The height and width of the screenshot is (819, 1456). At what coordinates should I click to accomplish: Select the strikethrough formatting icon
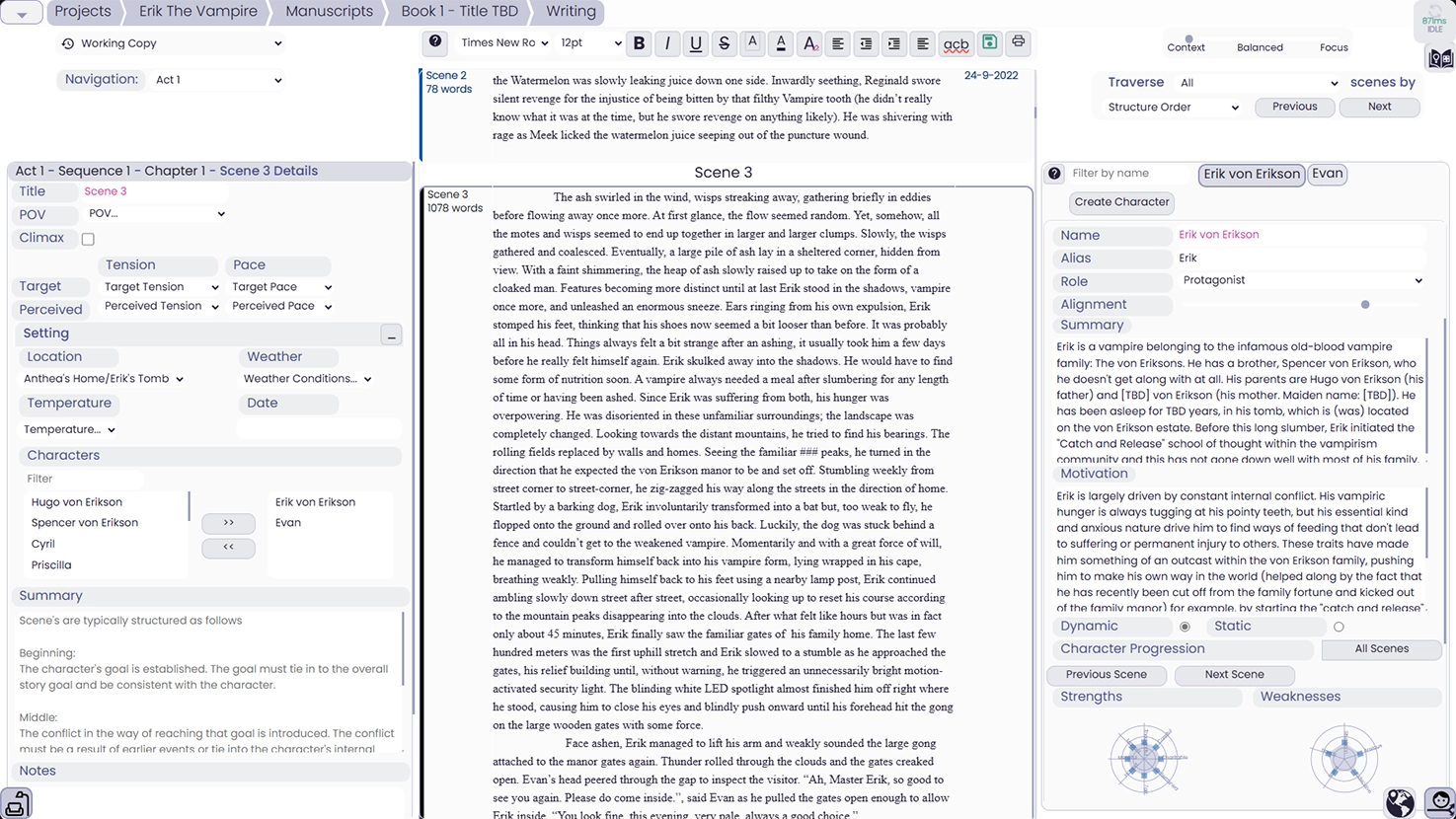click(x=724, y=43)
